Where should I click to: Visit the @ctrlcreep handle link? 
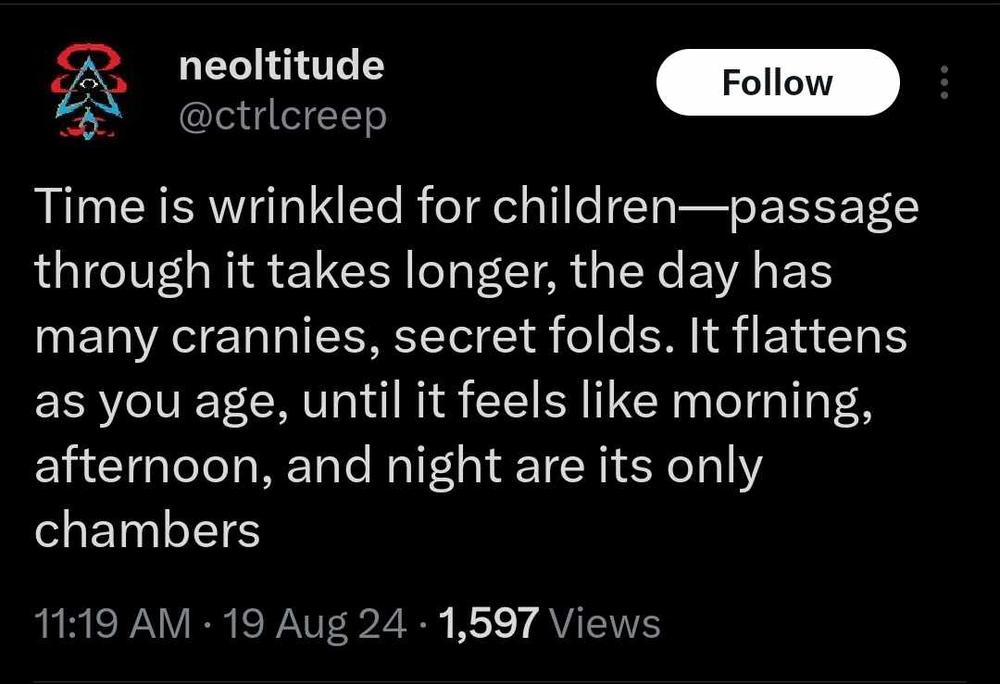click(283, 117)
